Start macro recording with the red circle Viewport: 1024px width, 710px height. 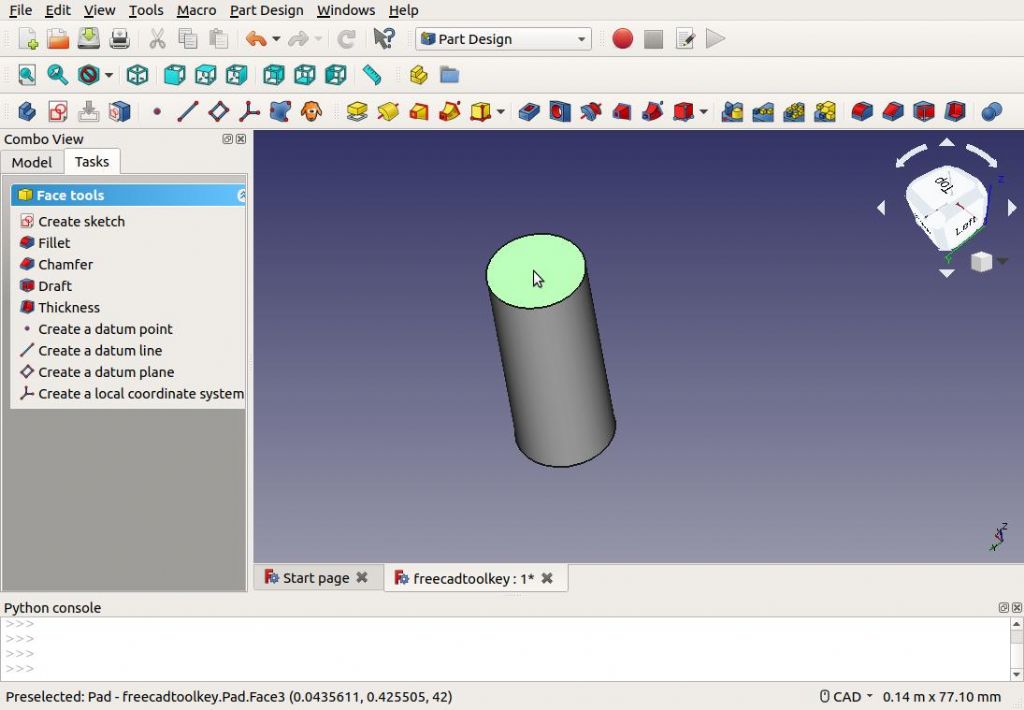(622, 39)
